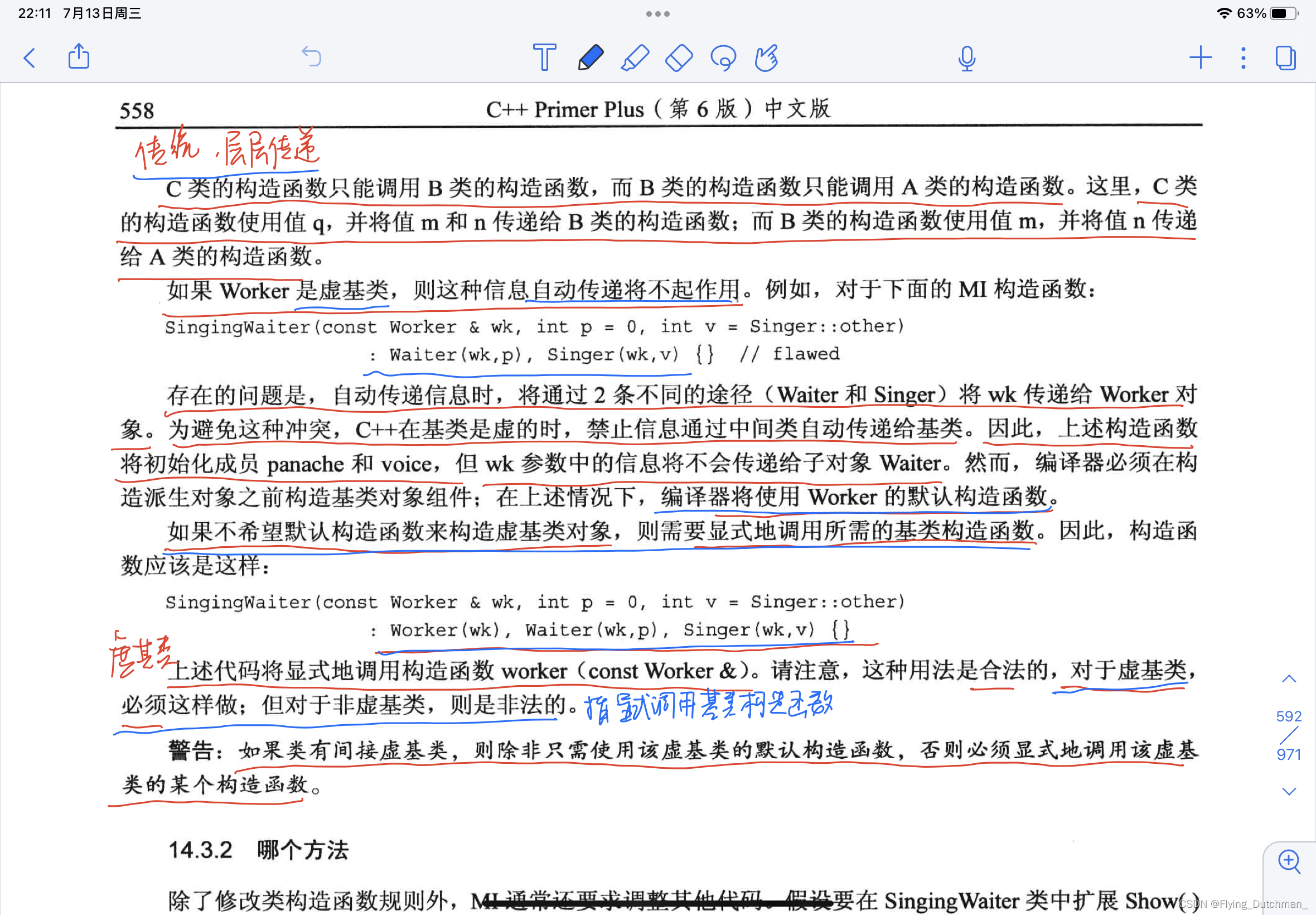The height and width of the screenshot is (915, 1316).
Task: Select the Lasso selection tool
Action: 723,57
